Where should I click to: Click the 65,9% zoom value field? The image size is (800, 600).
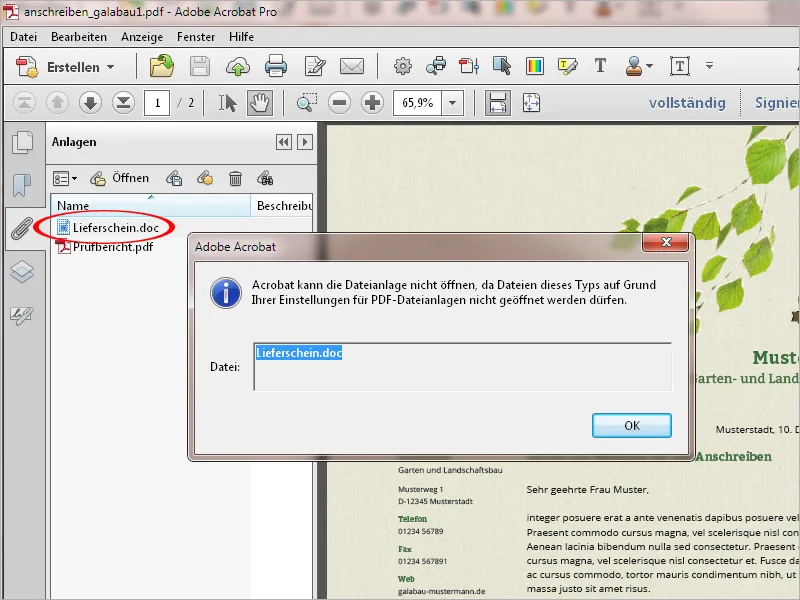click(x=417, y=103)
